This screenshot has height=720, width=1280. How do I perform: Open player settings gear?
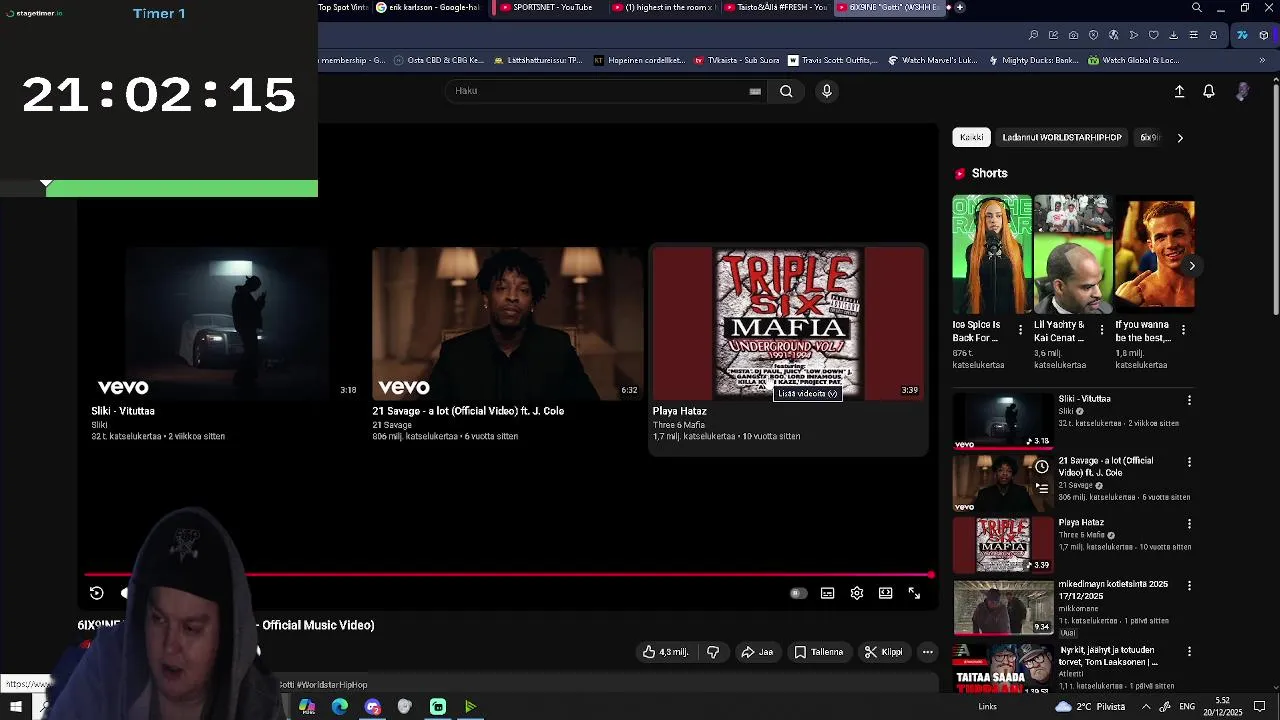pyautogui.click(x=857, y=593)
